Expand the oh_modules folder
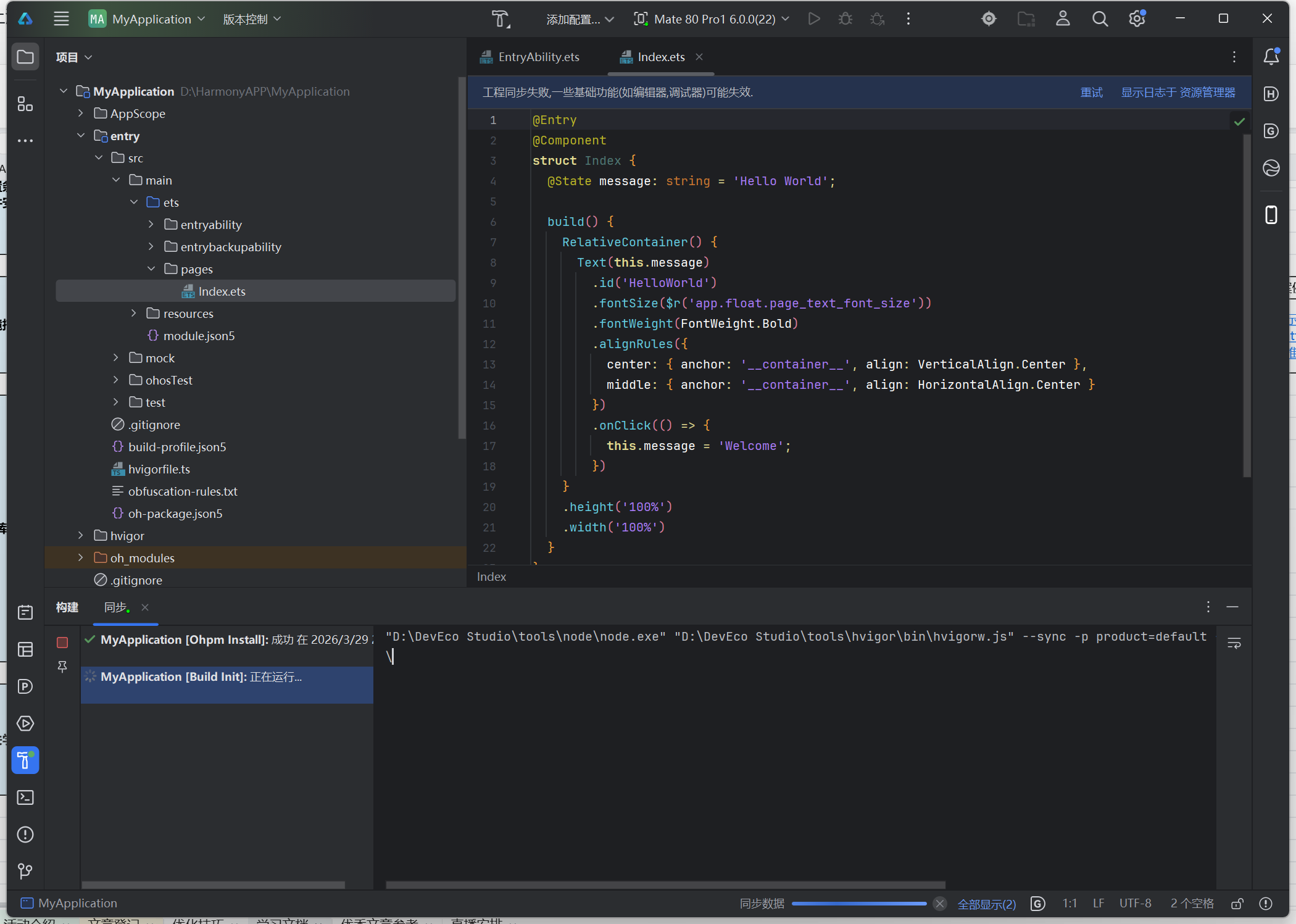 81,558
